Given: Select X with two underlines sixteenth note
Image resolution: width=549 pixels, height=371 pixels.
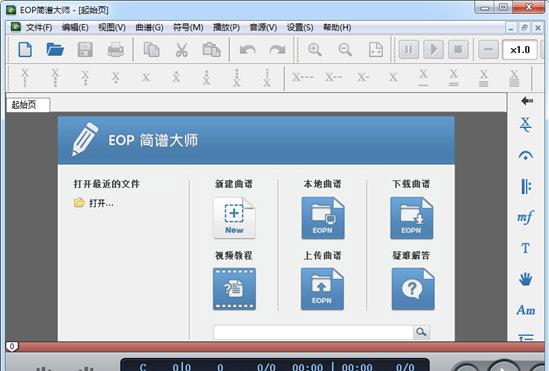Looking at the screenshot, I should click(453, 78).
